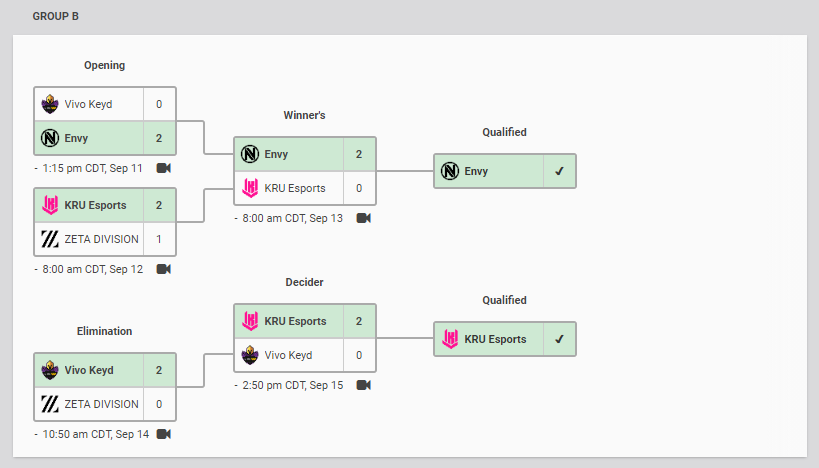The image size is (819, 468).
Task: Click KRU Esports logo in Decider match
Action: (250, 321)
